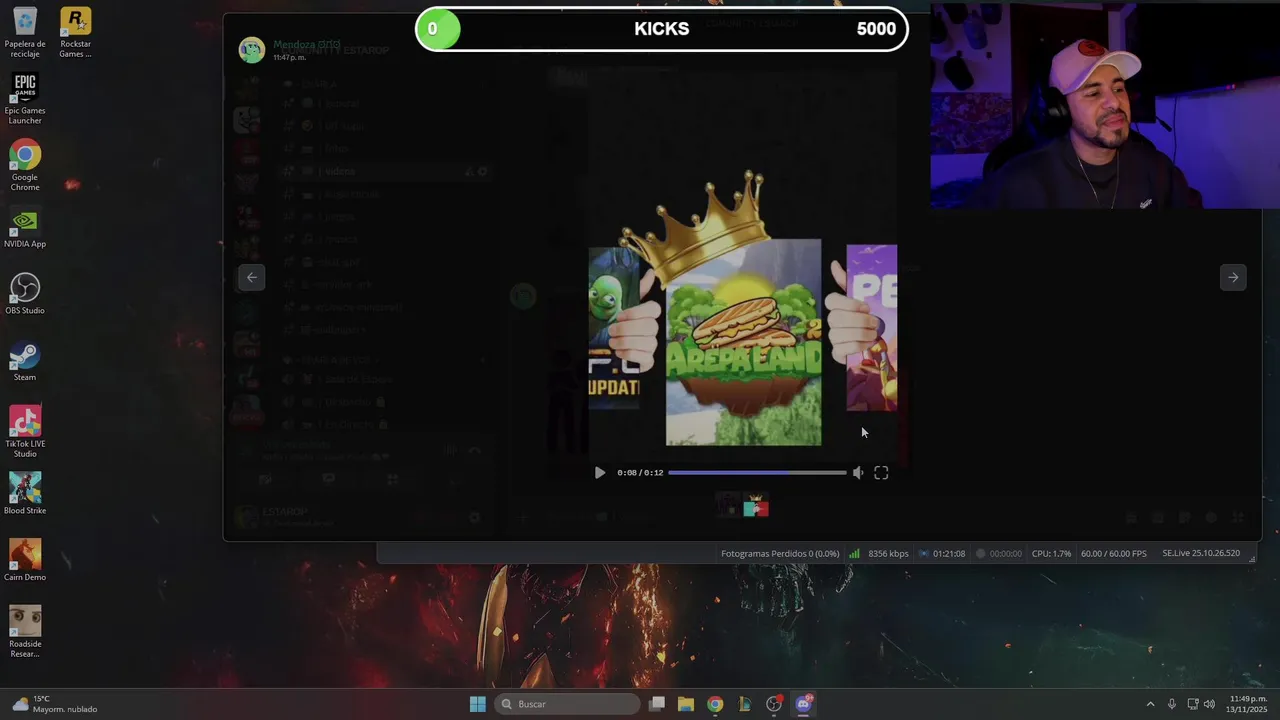The image size is (1280, 720).
Task: Open volume control tray icon
Action: (1209, 704)
